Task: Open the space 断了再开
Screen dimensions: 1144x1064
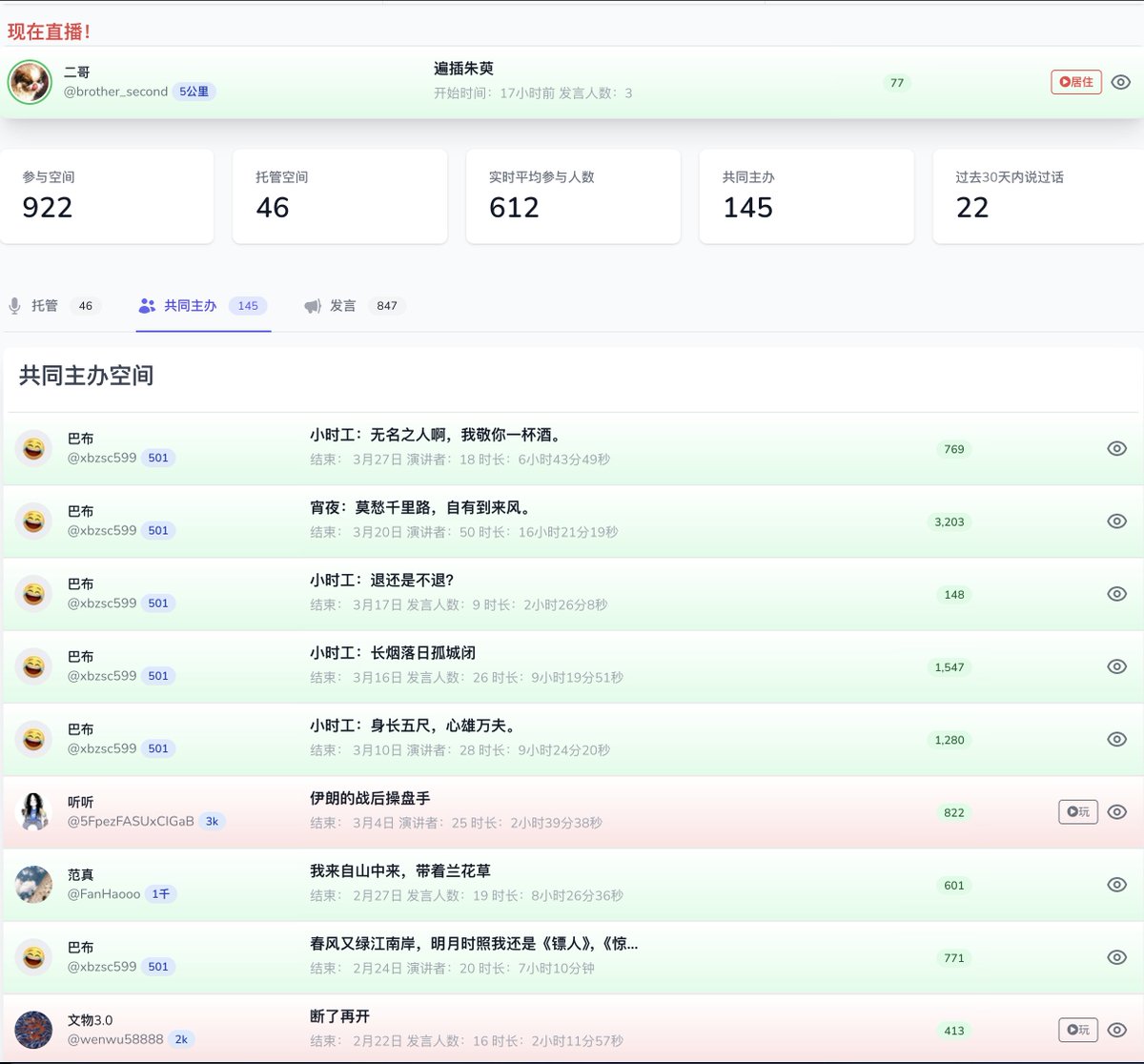Action: [x=339, y=1016]
